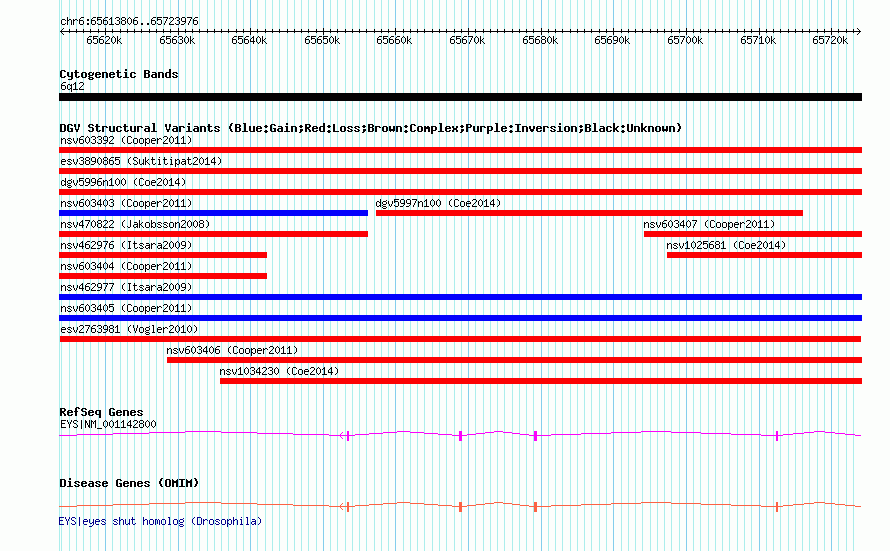Click the 65630k ruler tick label

coord(177,40)
